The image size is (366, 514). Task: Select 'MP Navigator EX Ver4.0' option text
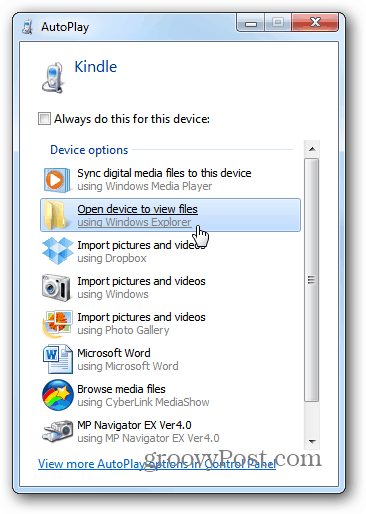pos(134,425)
